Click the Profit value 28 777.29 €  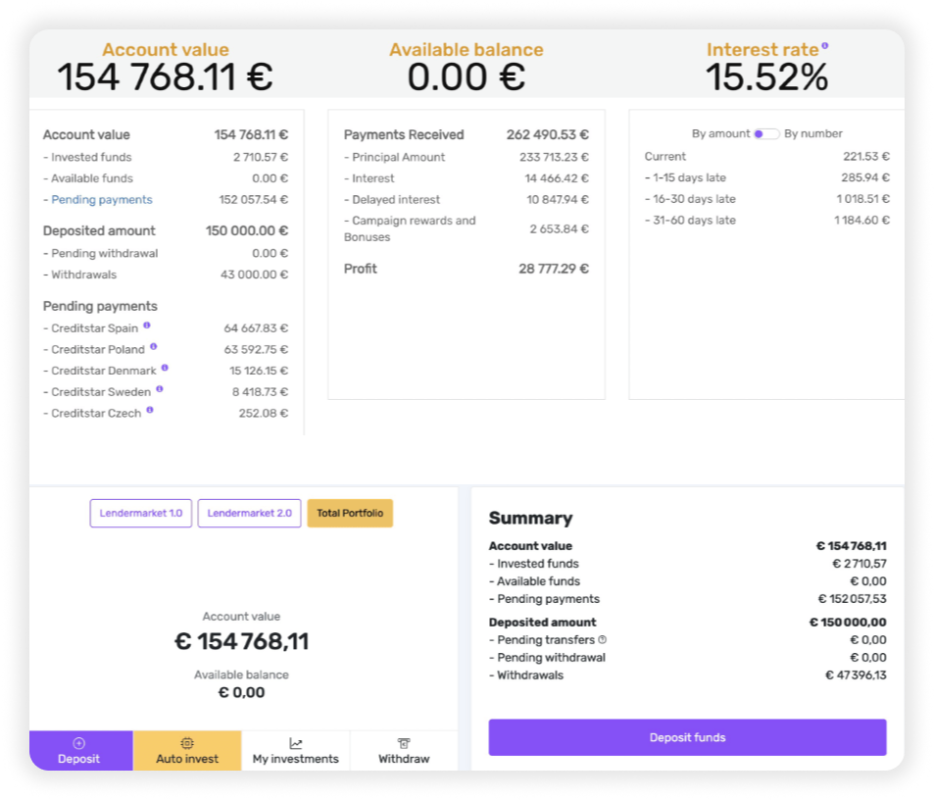tap(553, 269)
